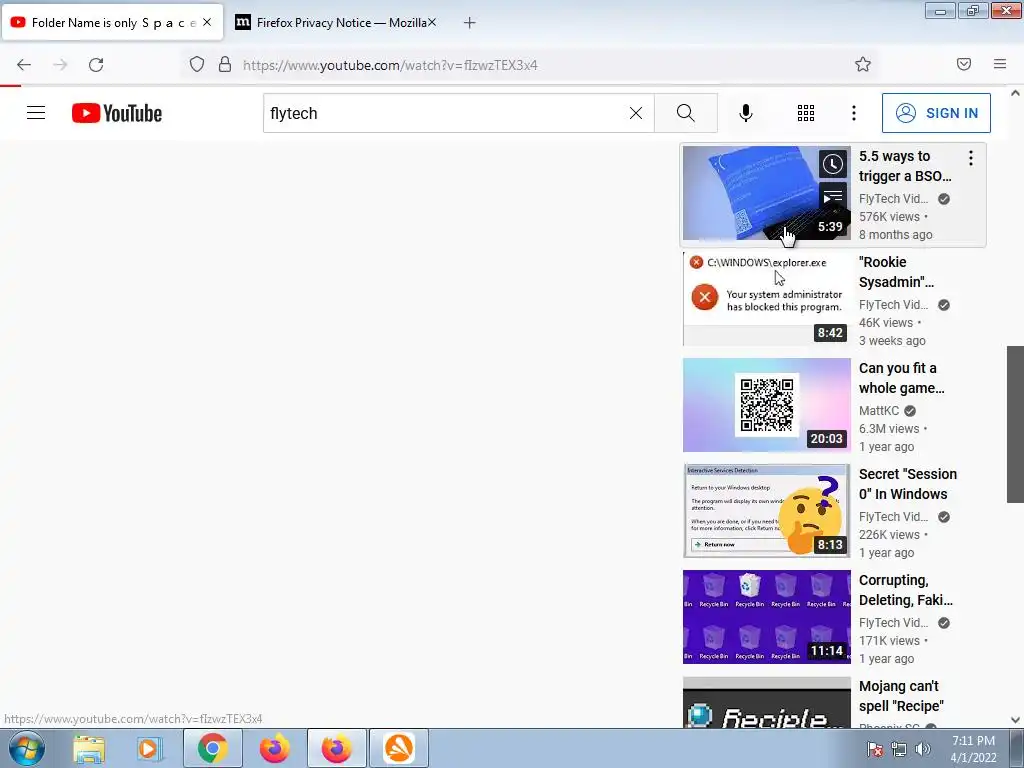Click the YouTube URL in the address bar
Image resolution: width=1024 pixels, height=768 pixels.
(390, 65)
